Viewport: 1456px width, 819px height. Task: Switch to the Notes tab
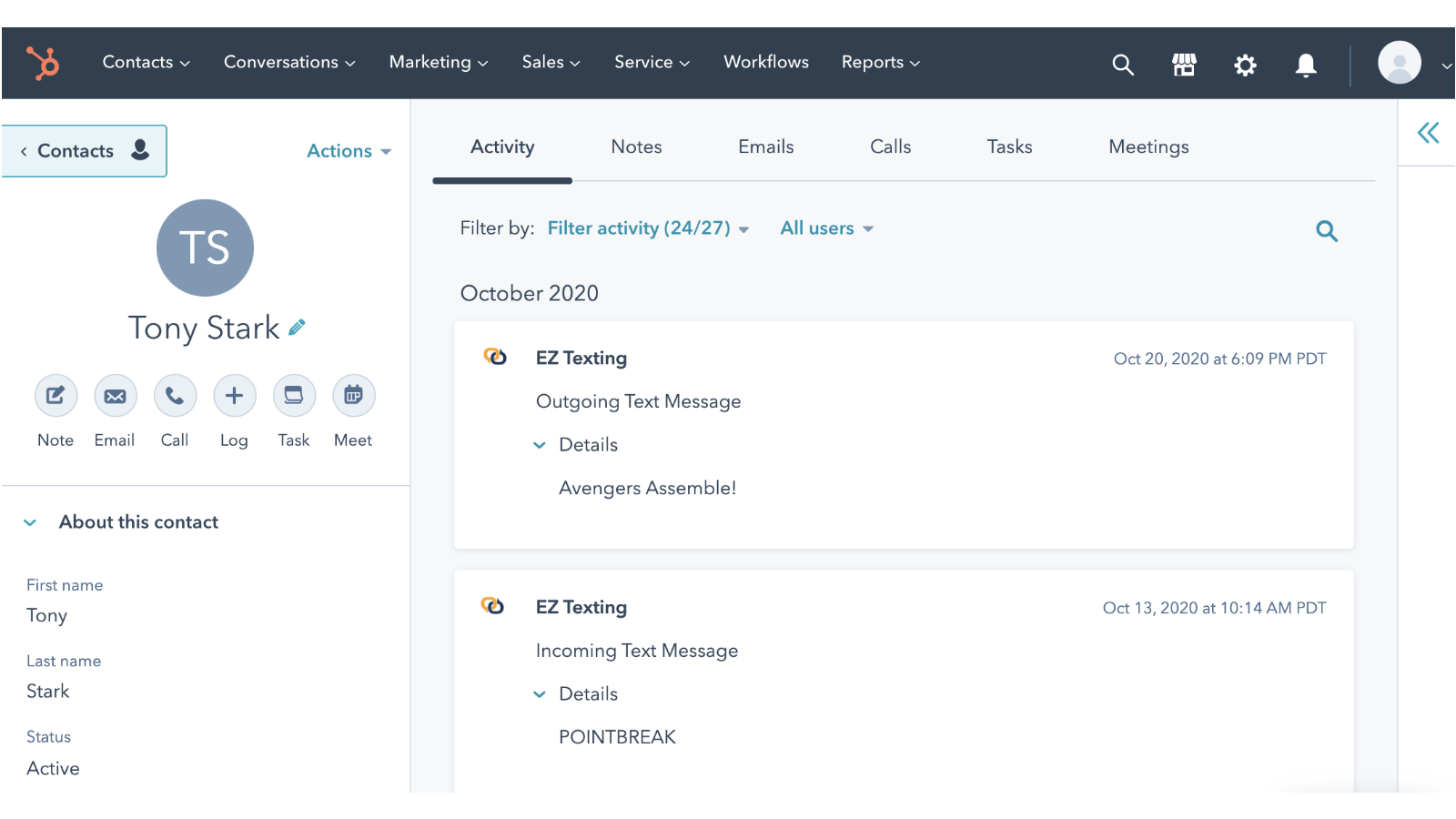[x=636, y=147]
